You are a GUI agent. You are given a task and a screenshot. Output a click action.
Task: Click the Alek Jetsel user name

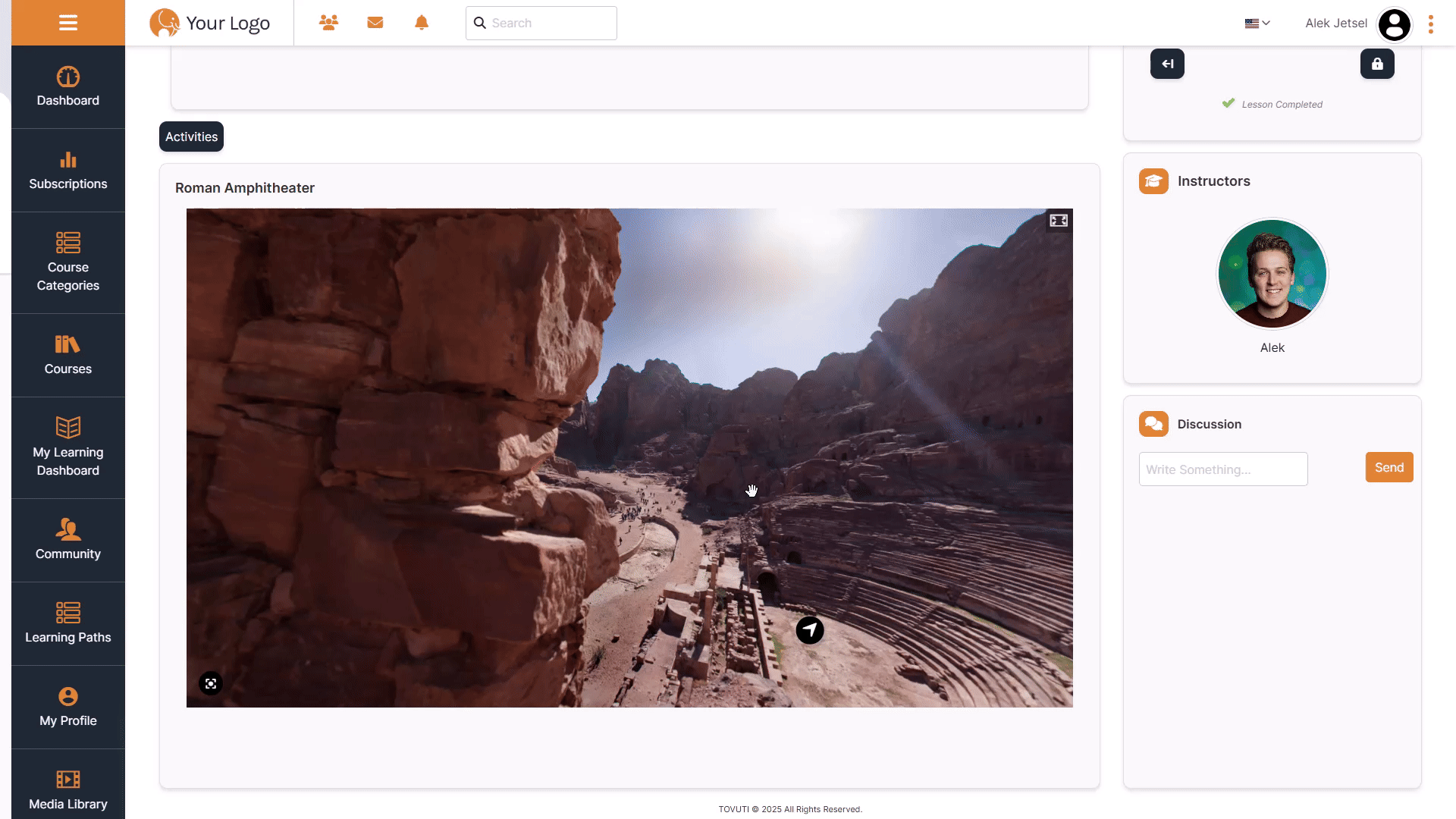(1336, 24)
